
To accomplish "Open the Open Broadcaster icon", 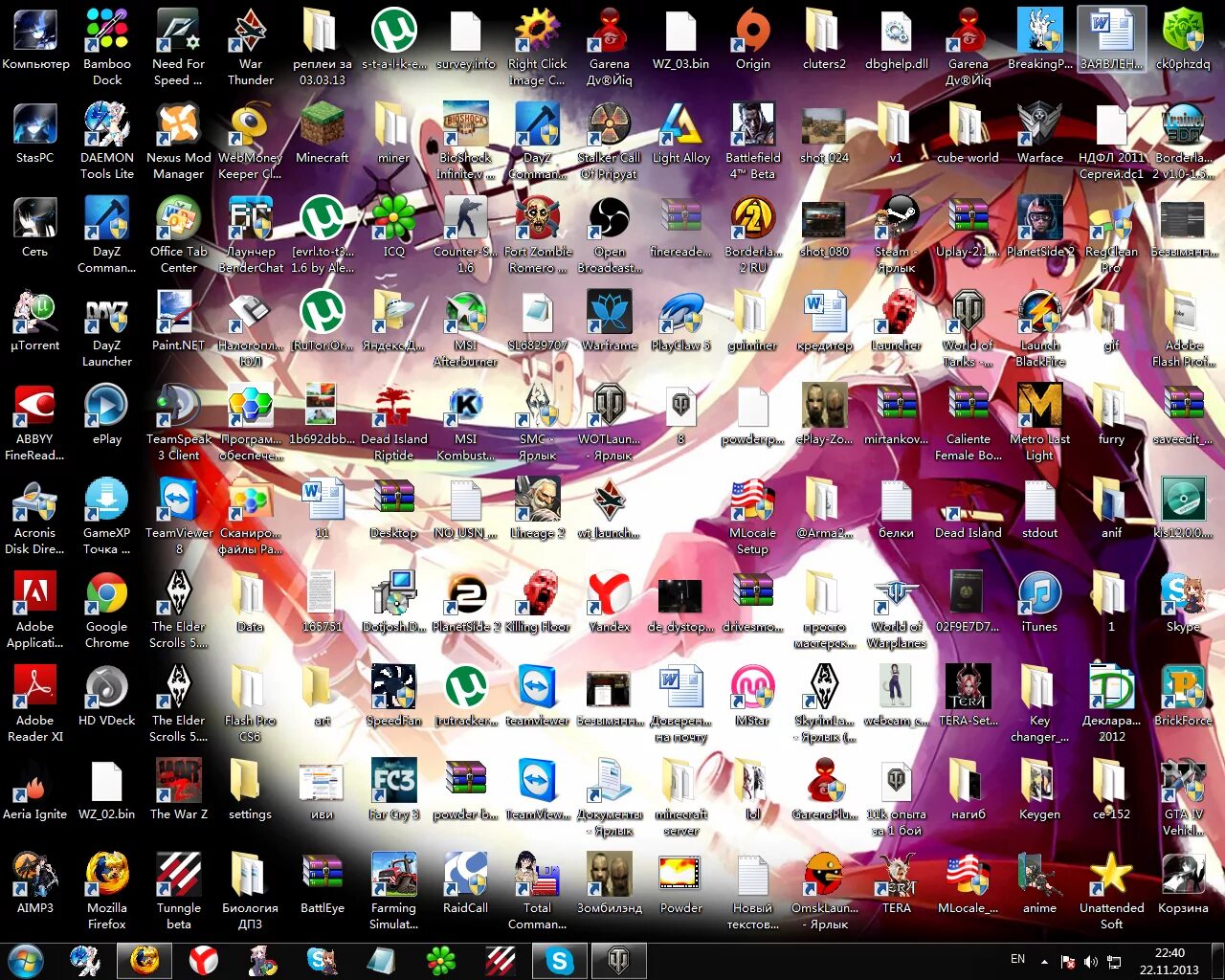I will (610, 234).
